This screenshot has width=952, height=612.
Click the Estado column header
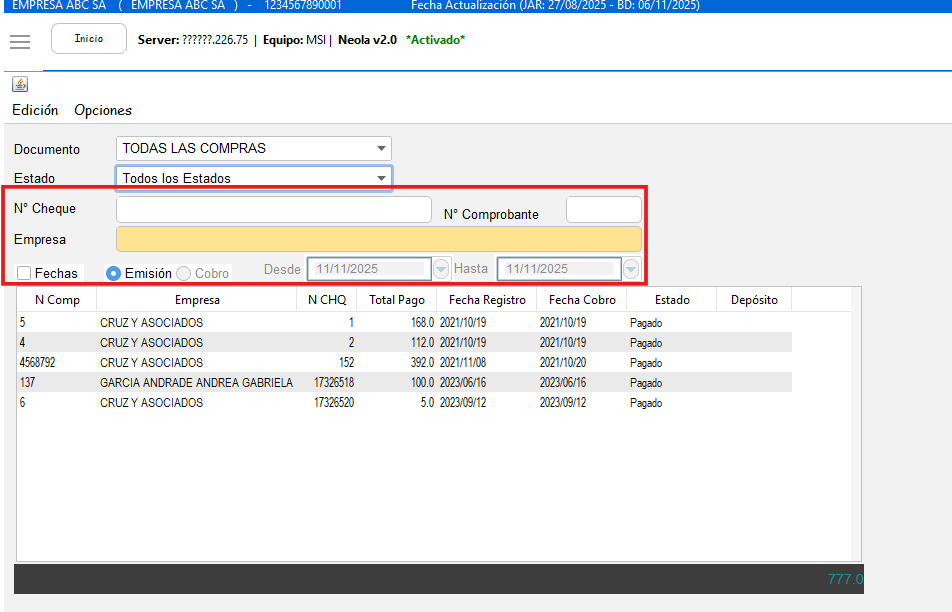(x=671, y=300)
